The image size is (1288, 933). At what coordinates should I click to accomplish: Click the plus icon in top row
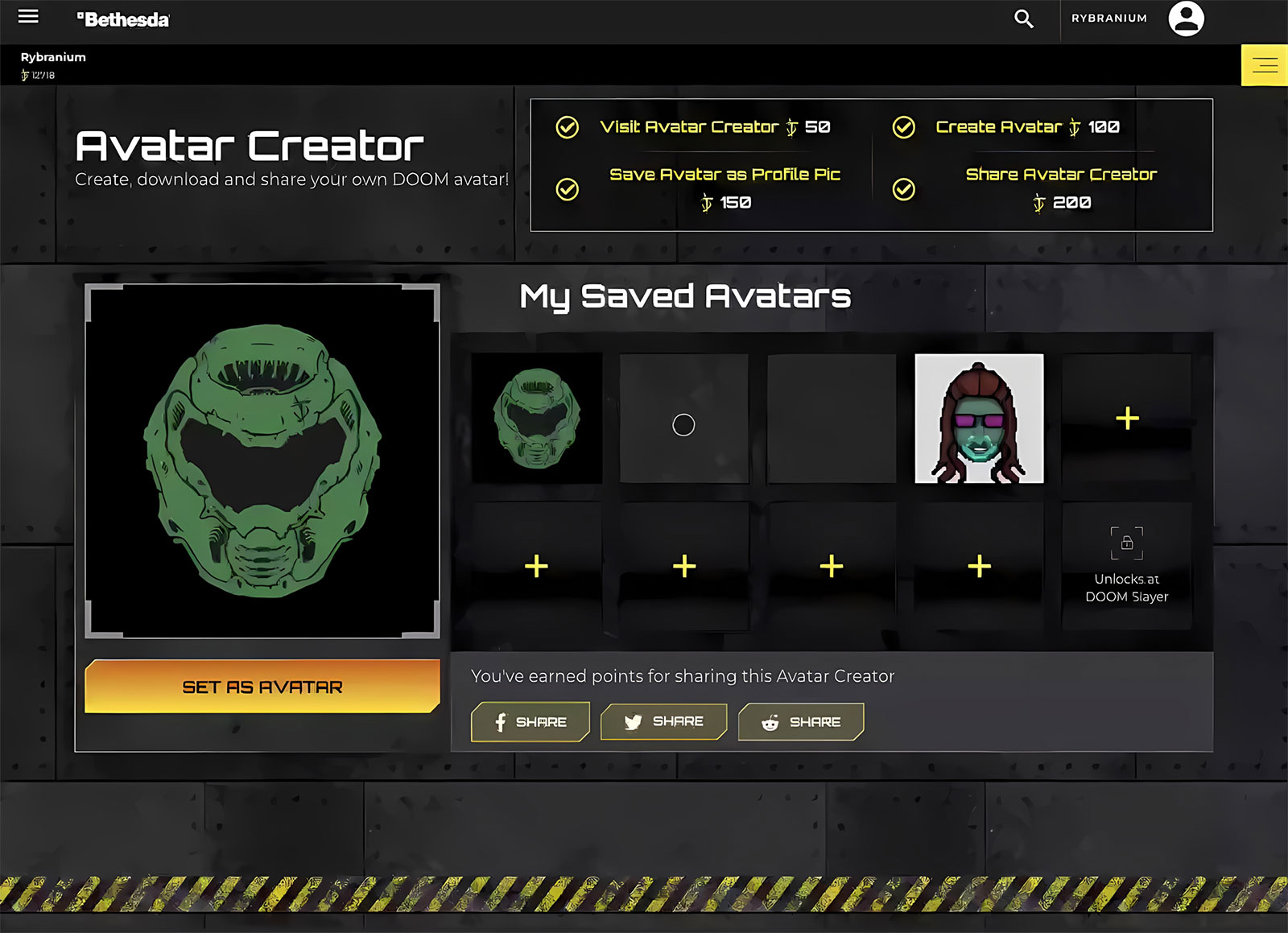coord(1127,419)
